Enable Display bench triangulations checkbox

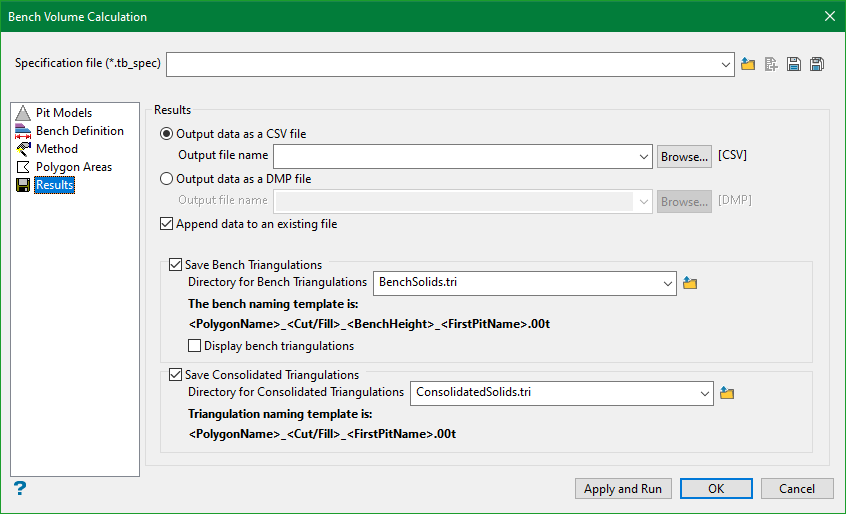[x=195, y=346]
